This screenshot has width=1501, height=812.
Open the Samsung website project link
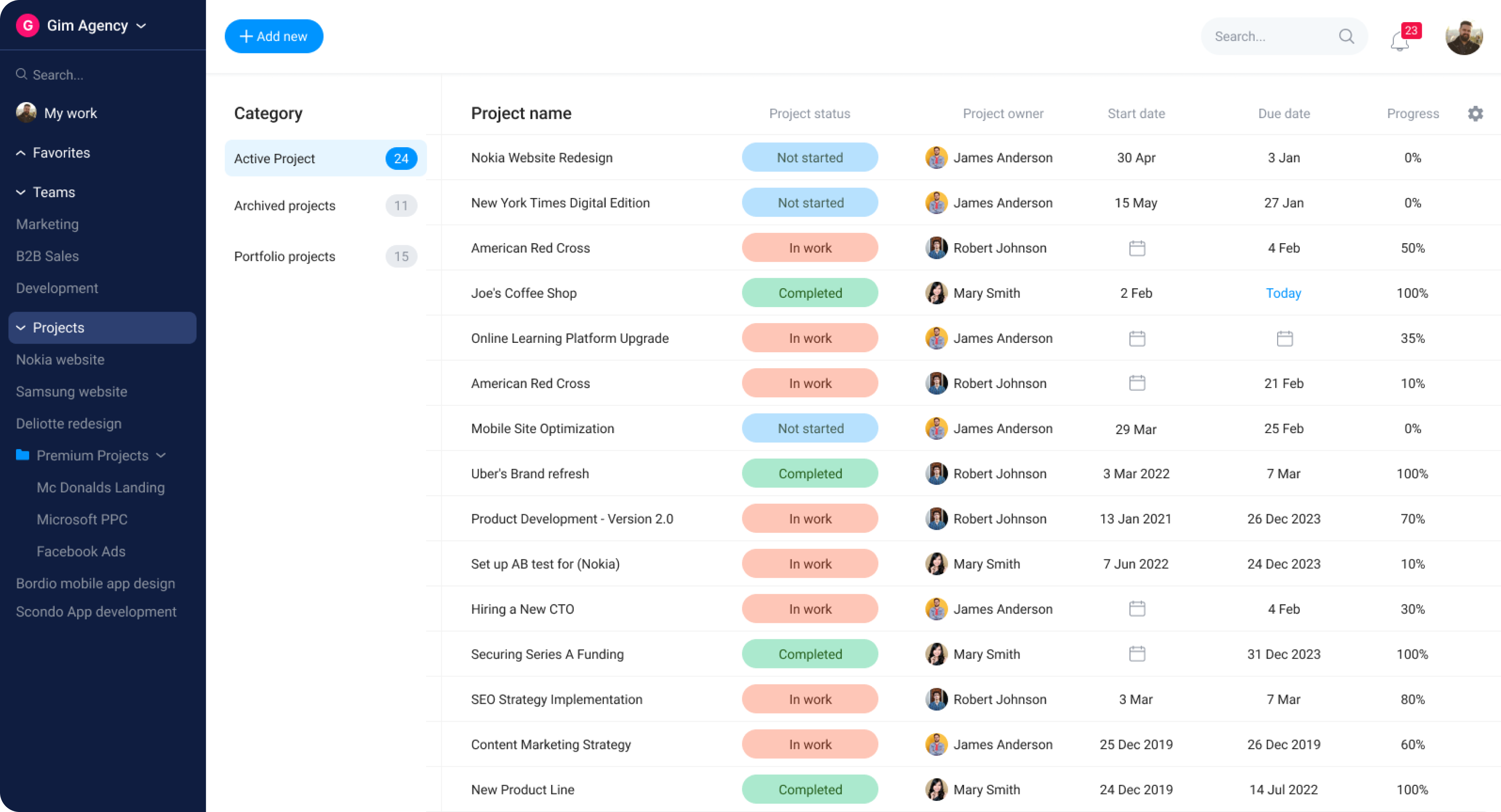[x=72, y=391]
